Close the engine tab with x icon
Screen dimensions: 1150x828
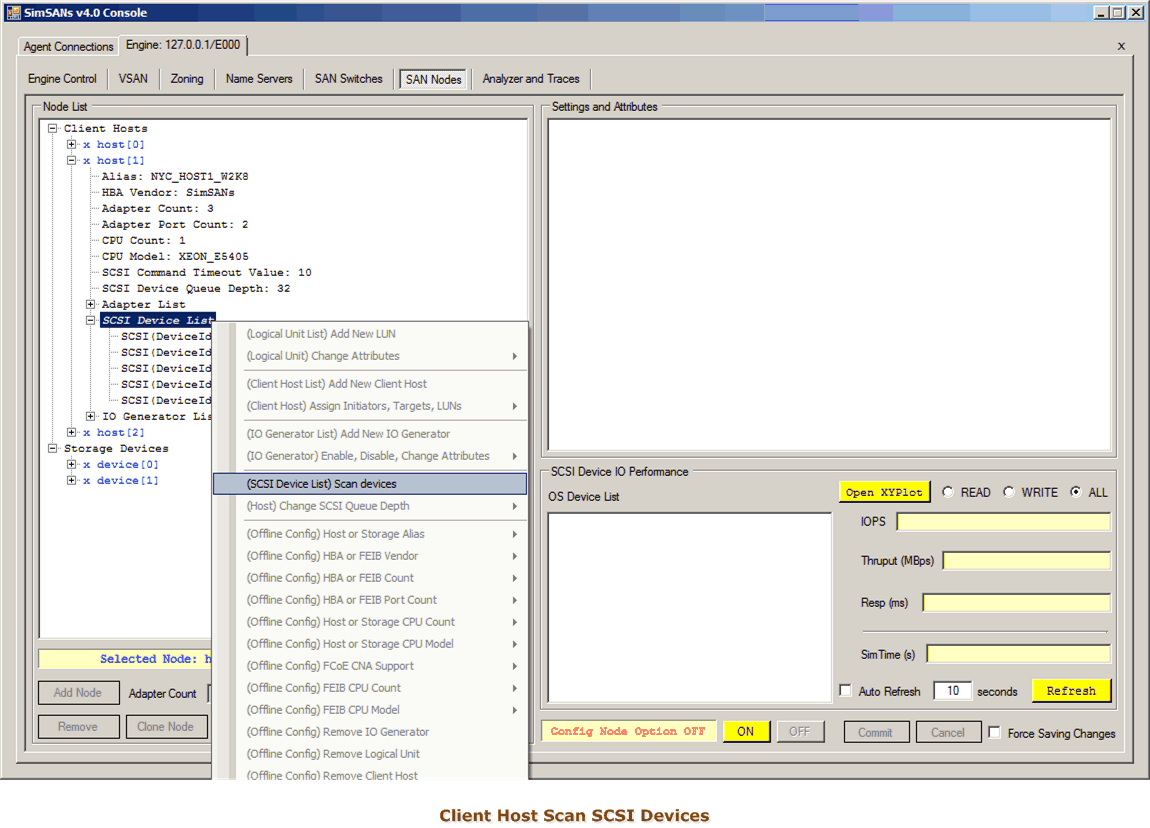pos(1121,46)
